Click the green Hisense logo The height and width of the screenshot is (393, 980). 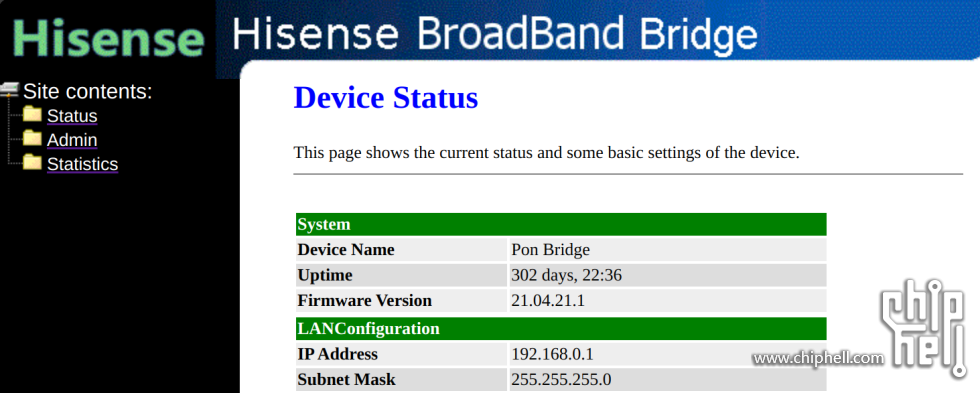pos(108,37)
